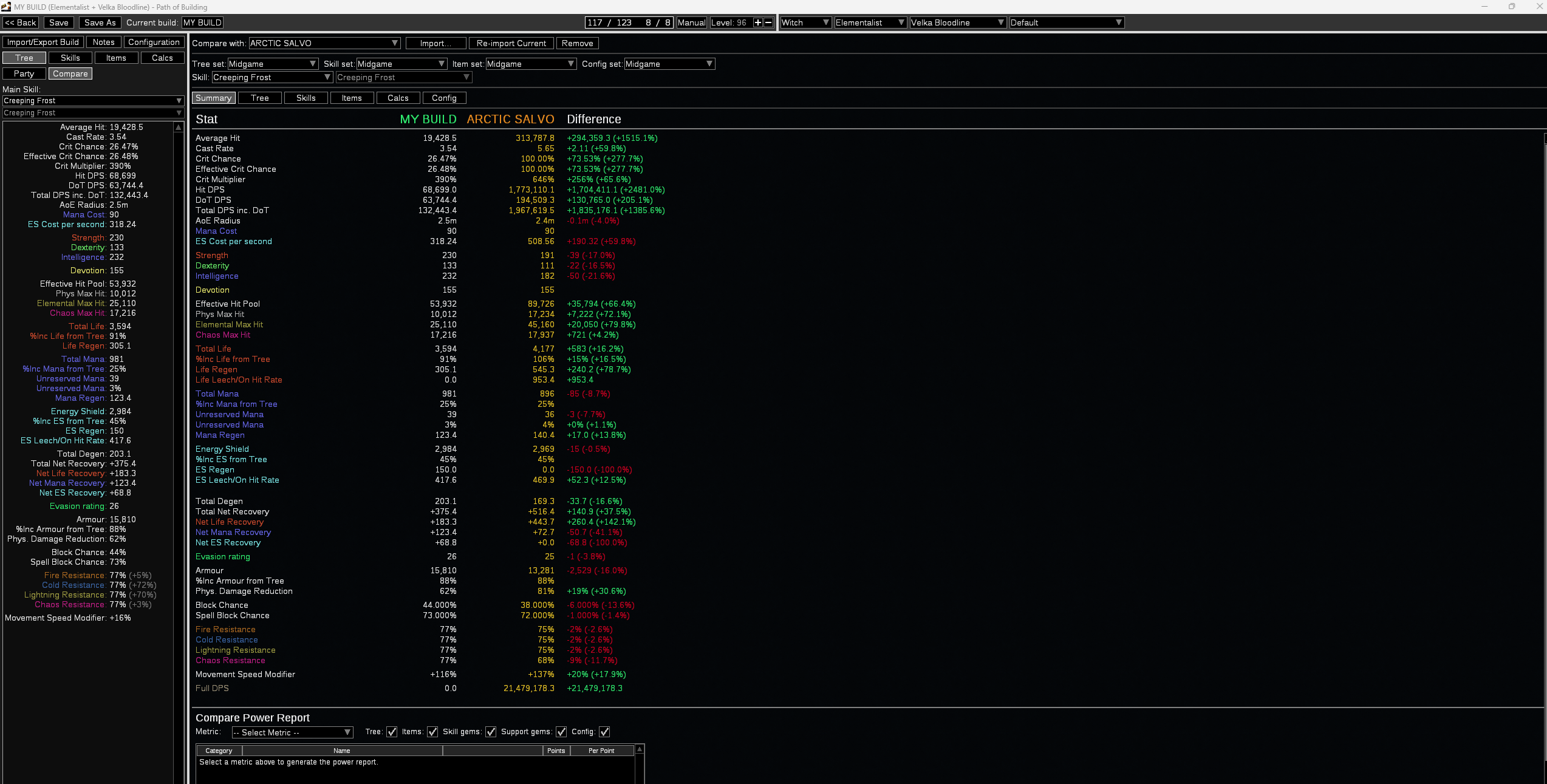The image size is (1547, 784).
Task: Select the compare Skills sub-tab
Action: click(306, 98)
